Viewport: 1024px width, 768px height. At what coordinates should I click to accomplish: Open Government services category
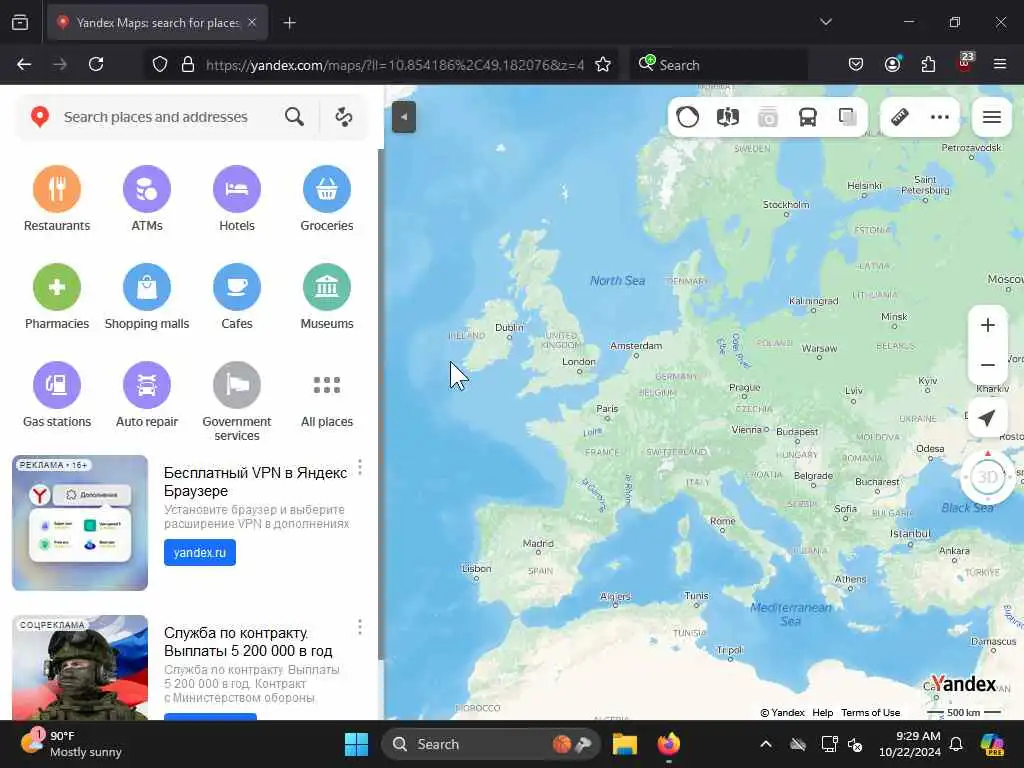236,401
